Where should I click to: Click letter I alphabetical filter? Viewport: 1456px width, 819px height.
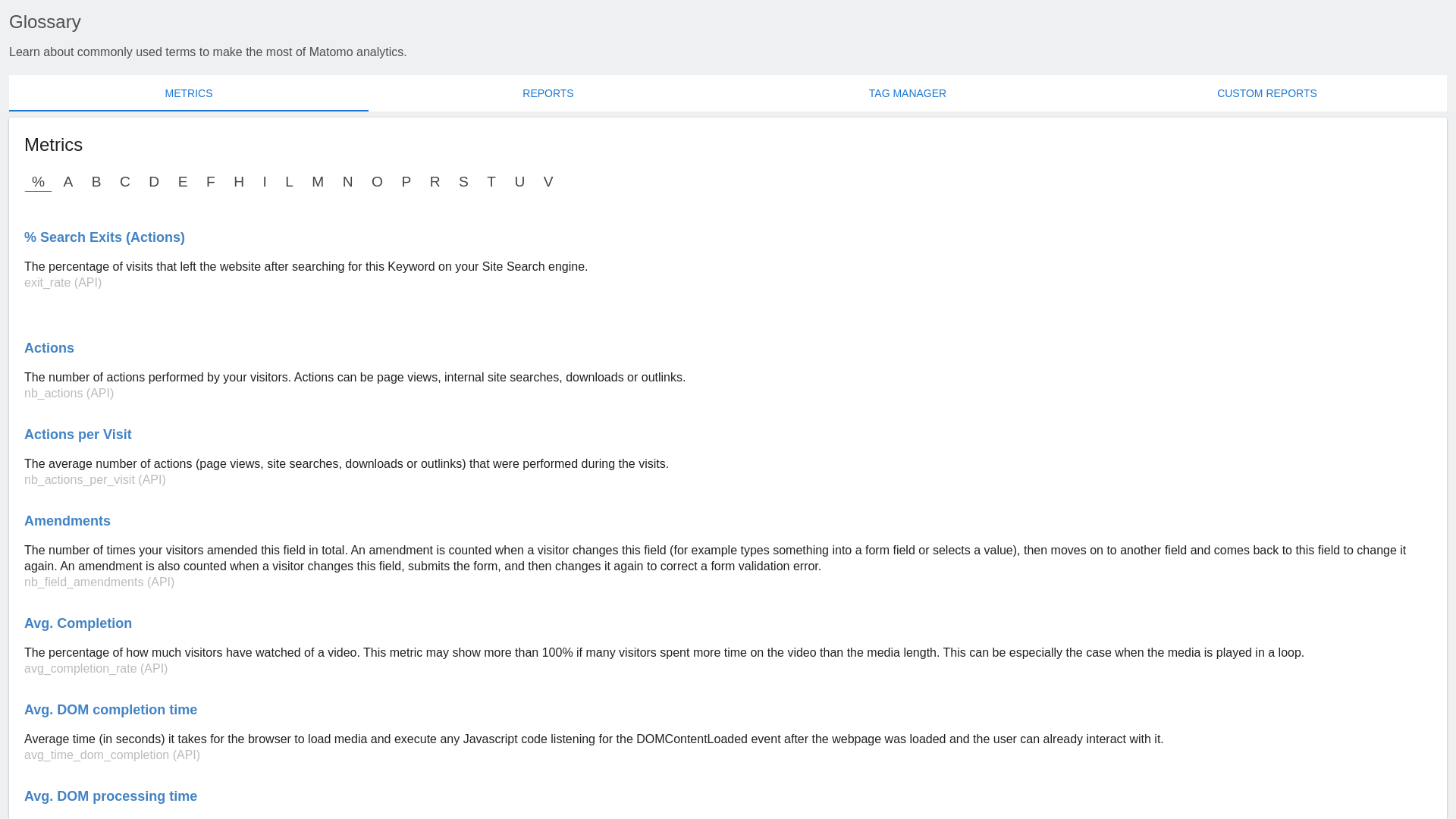[265, 181]
